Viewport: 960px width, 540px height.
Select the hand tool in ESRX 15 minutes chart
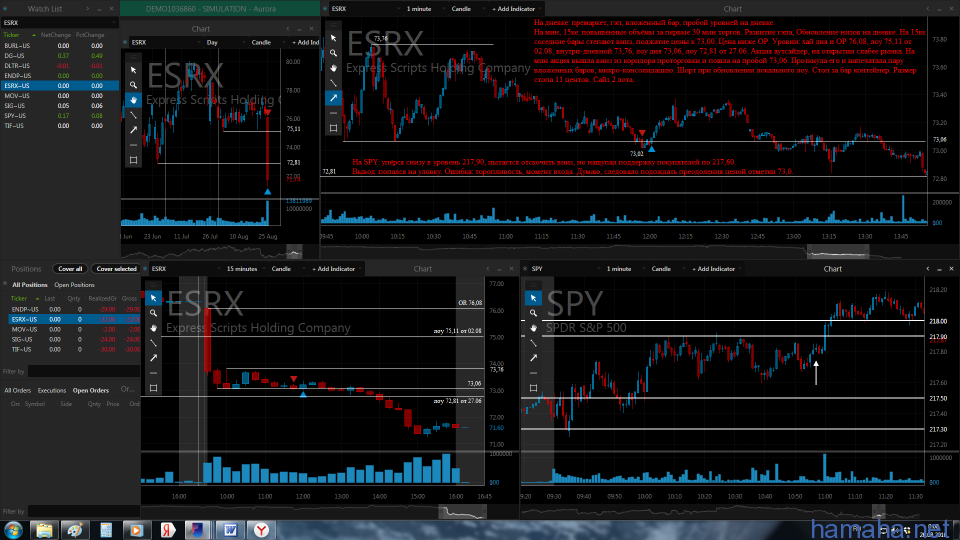point(153,328)
